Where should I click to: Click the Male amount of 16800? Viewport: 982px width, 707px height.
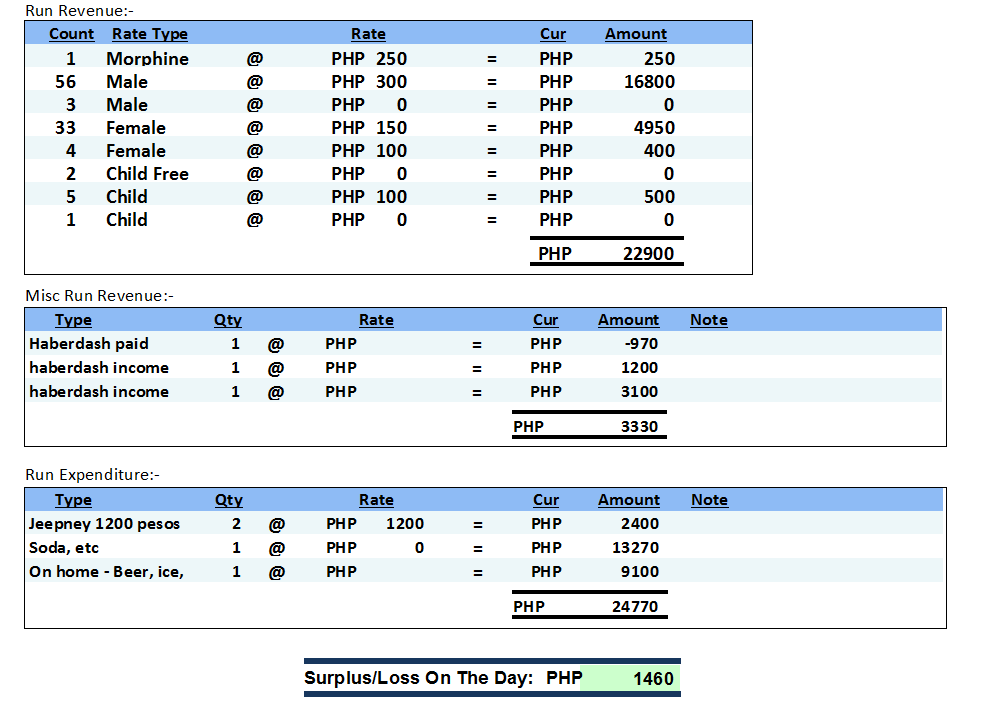(649, 82)
